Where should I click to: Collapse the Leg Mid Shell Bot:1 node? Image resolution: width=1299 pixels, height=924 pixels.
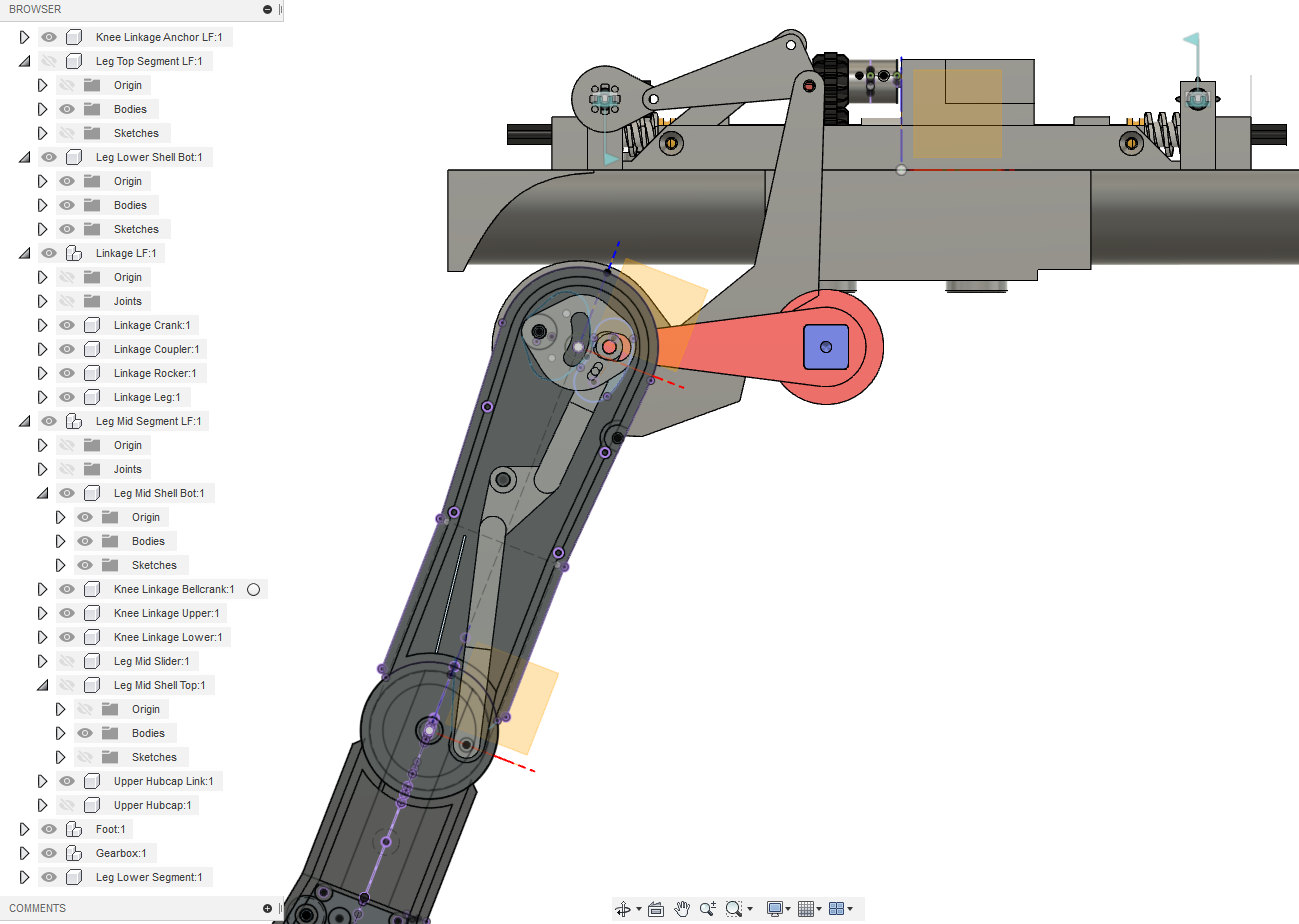click(43, 493)
